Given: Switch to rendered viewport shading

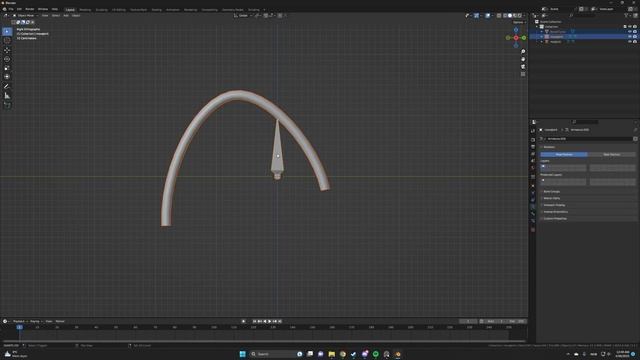Looking at the screenshot, I should click(x=520, y=16).
